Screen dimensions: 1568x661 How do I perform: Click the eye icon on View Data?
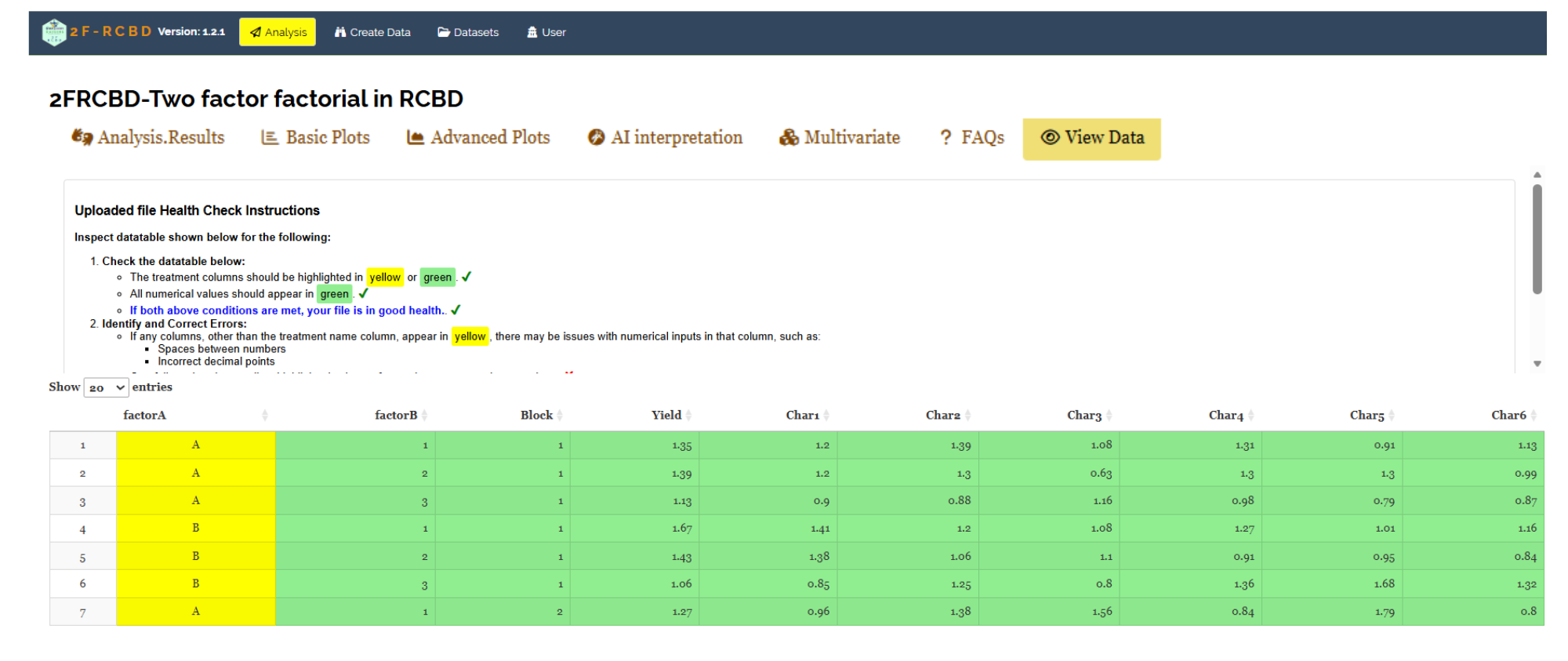point(1050,137)
